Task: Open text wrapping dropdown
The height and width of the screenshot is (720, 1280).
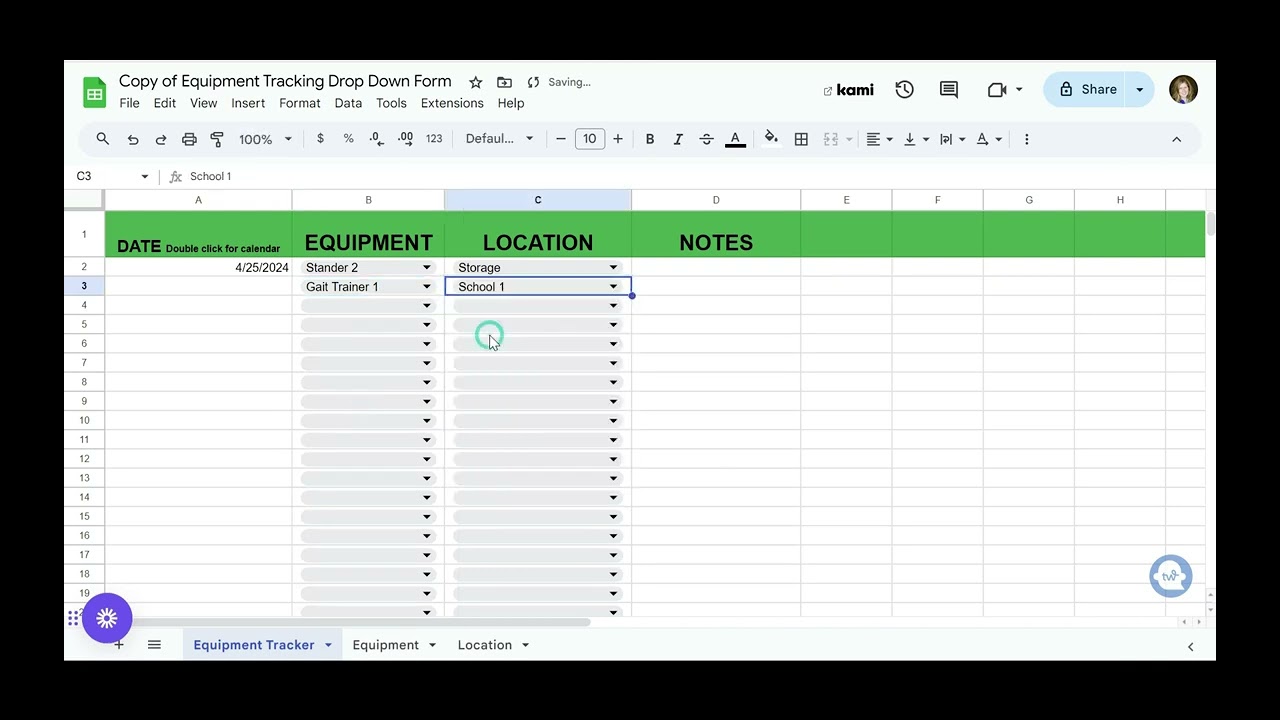Action: pos(952,139)
